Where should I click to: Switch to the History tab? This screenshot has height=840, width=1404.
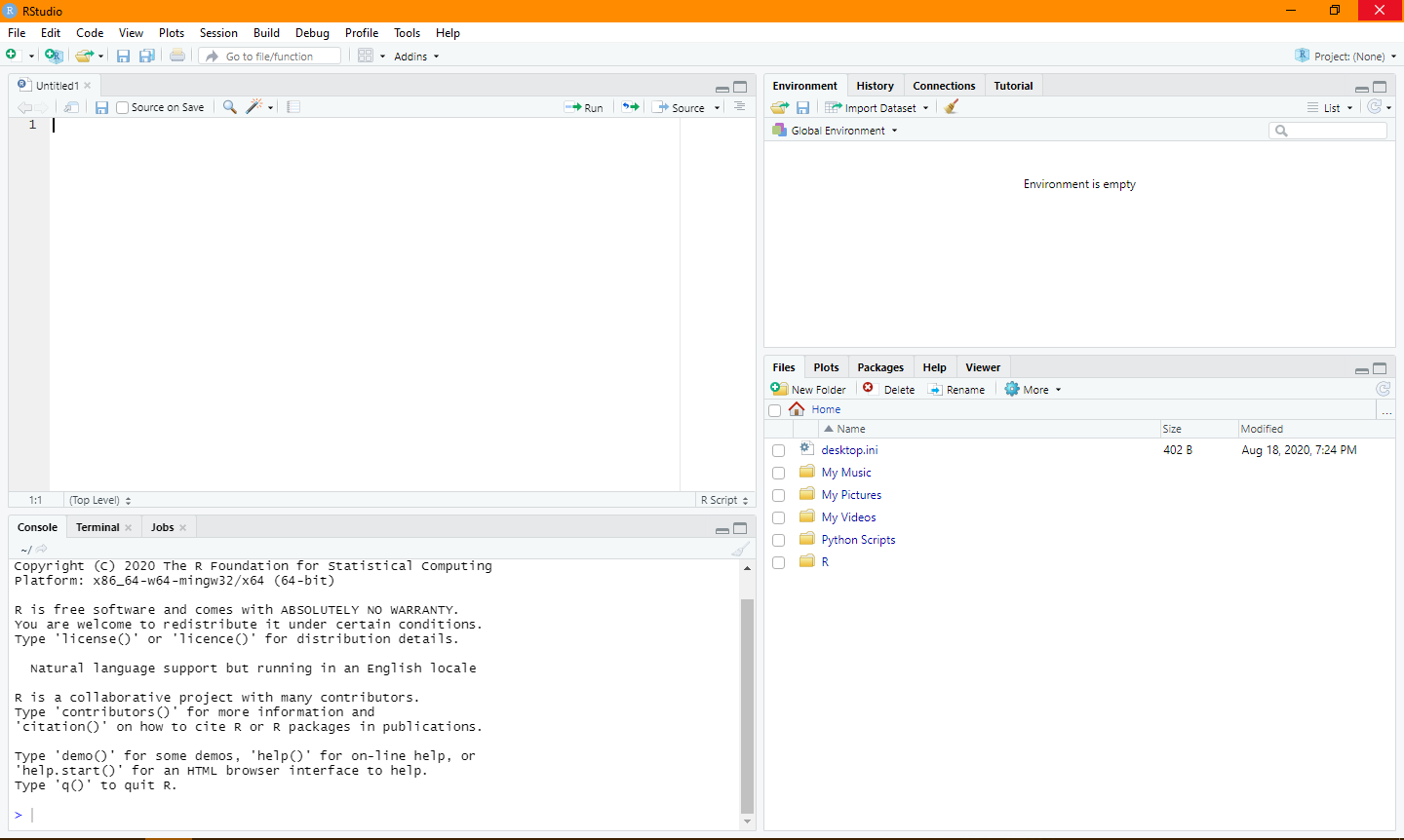pos(876,86)
